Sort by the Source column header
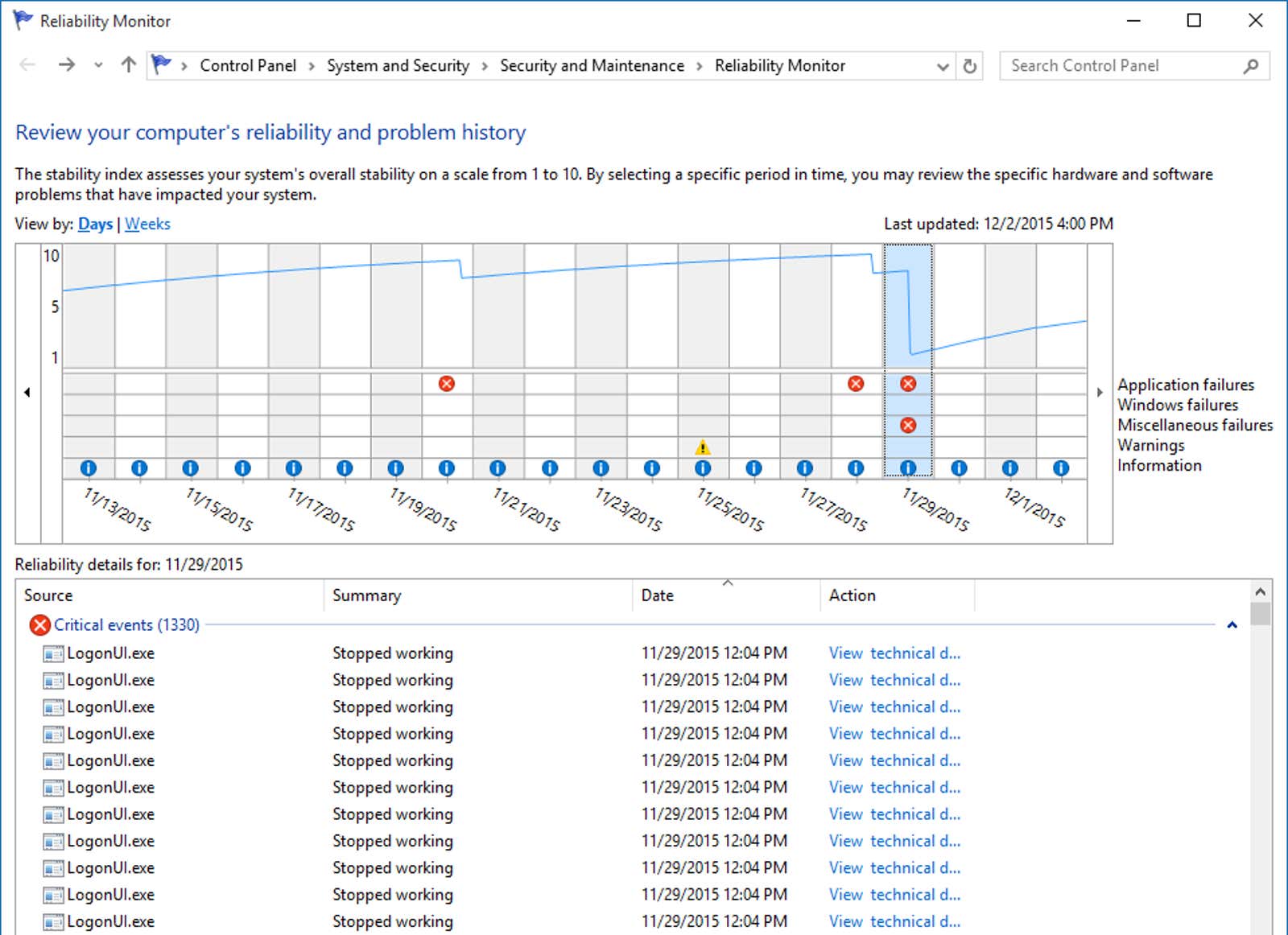The width and height of the screenshot is (1288, 935). (x=170, y=595)
